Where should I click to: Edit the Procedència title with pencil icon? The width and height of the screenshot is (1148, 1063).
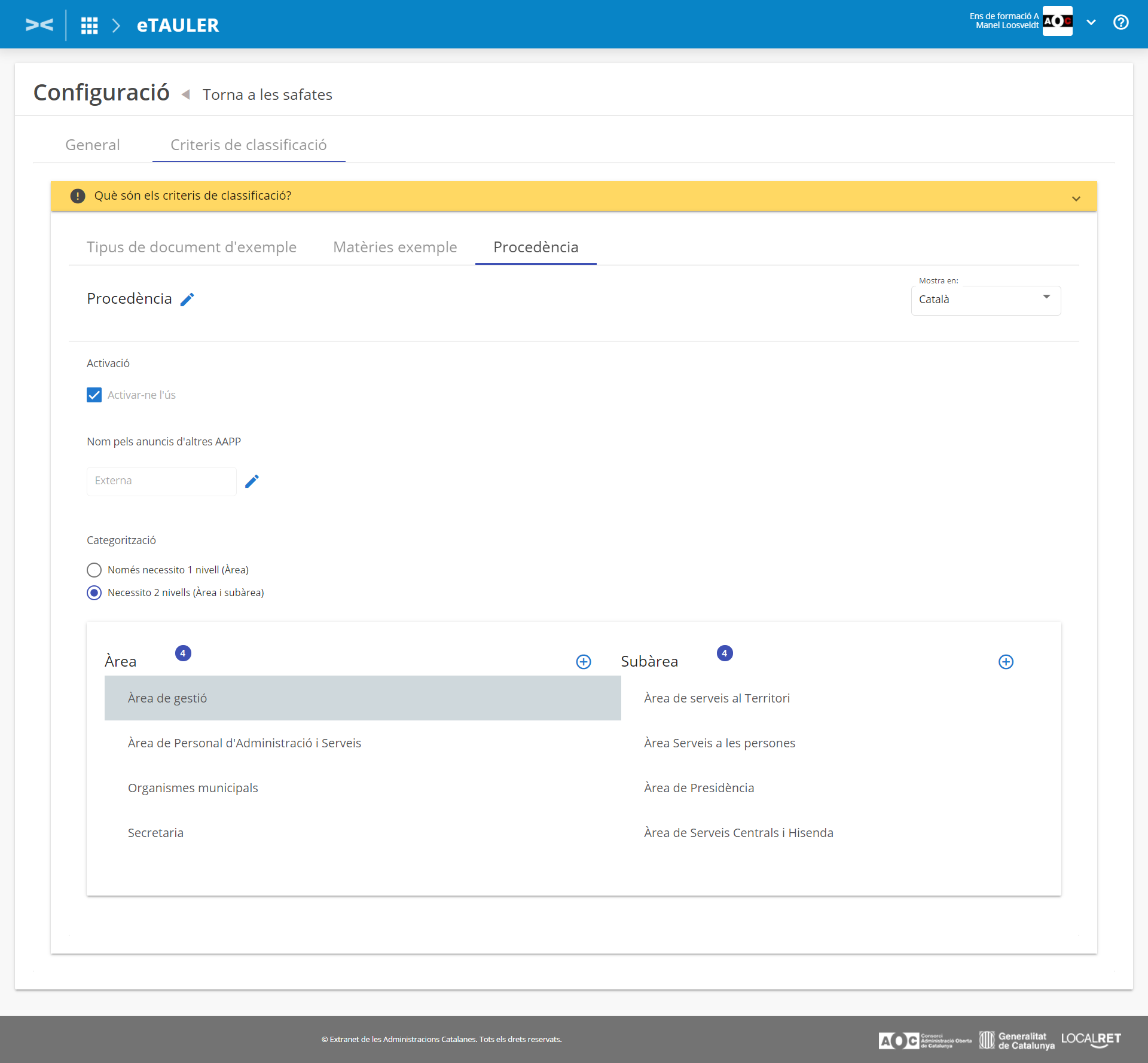point(187,300)
